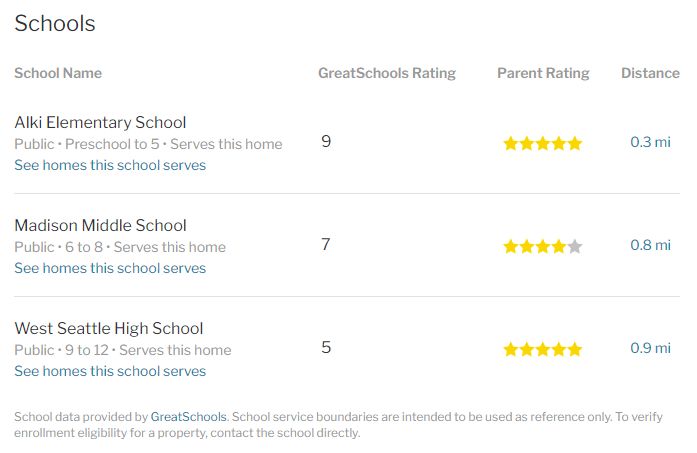697x453 pixels.
Task: Click the Distance column header
Action: 650,73
